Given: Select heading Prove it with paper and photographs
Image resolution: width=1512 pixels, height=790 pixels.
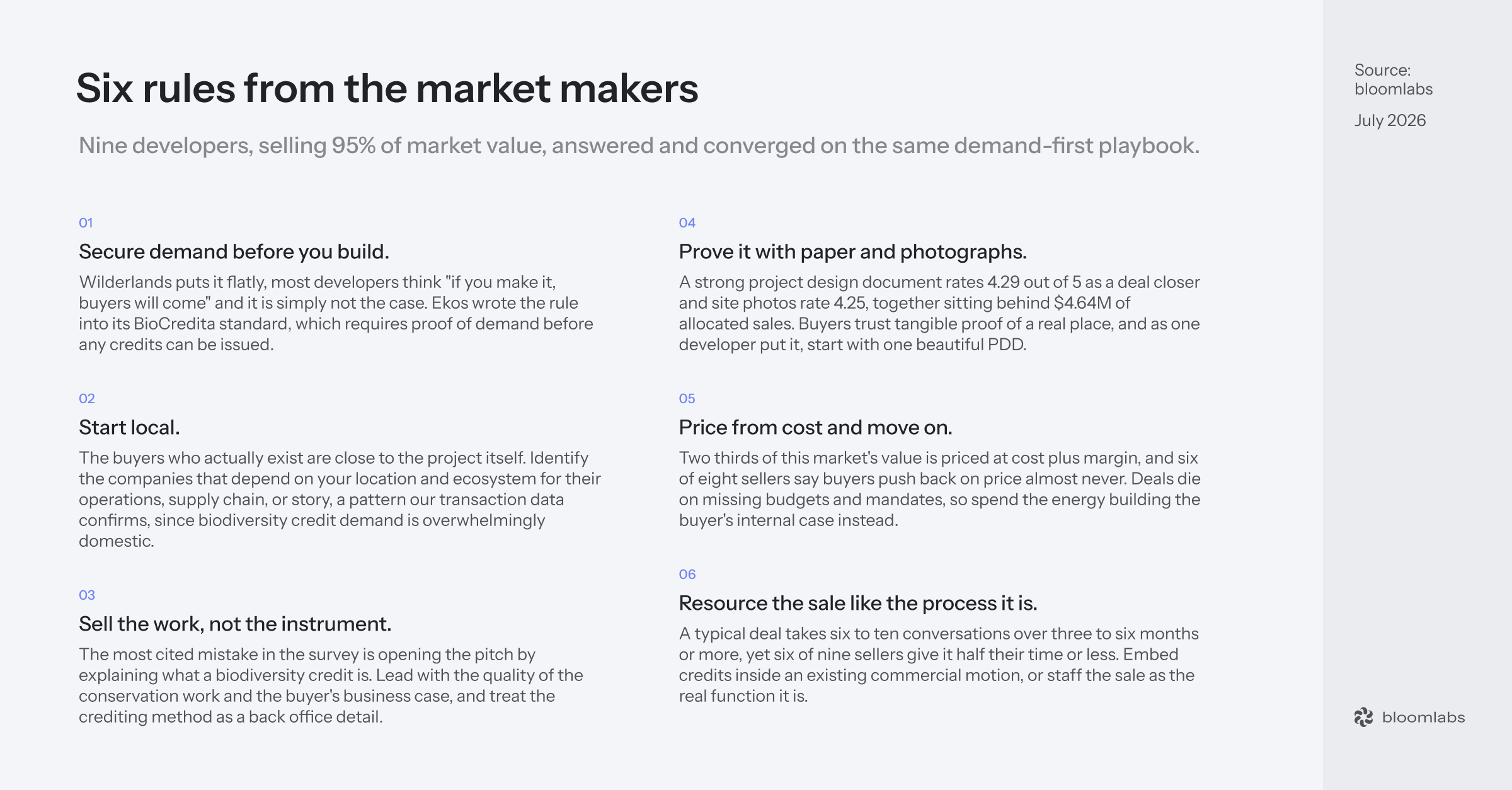Looking at the screenshot, I should pyautogui.click(x=852, y=251).
